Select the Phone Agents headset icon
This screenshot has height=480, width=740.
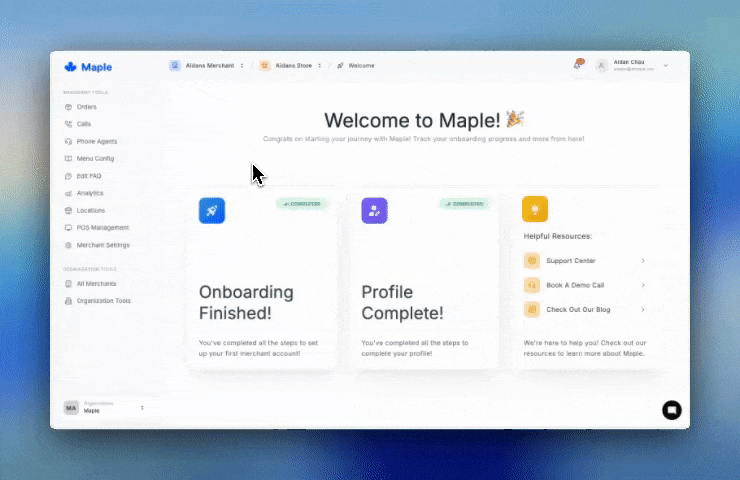pyautogui.click(x=68, y=142)
